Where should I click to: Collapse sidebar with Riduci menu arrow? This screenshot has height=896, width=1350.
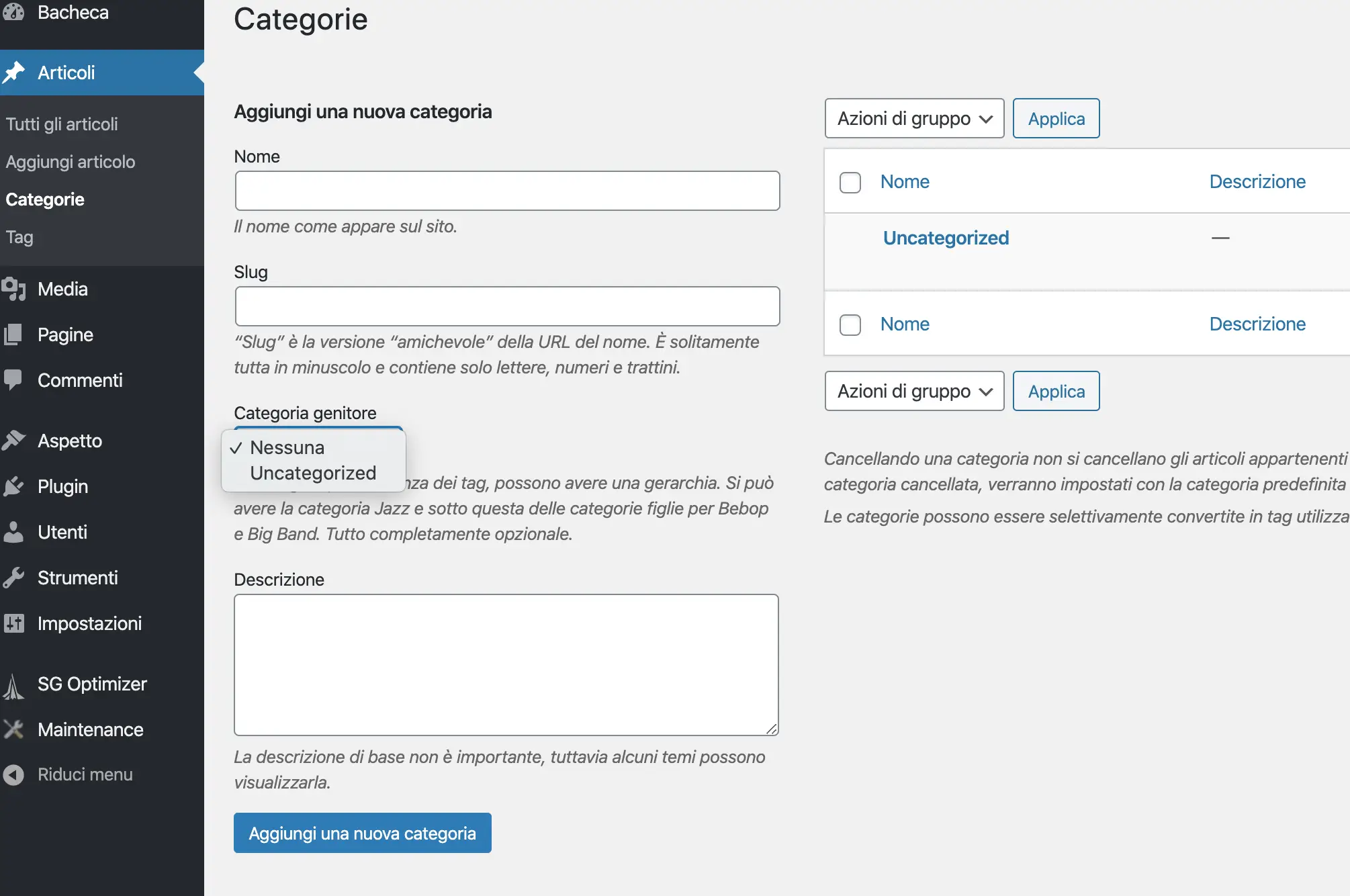pyautogui.click(x=13, y=774)
